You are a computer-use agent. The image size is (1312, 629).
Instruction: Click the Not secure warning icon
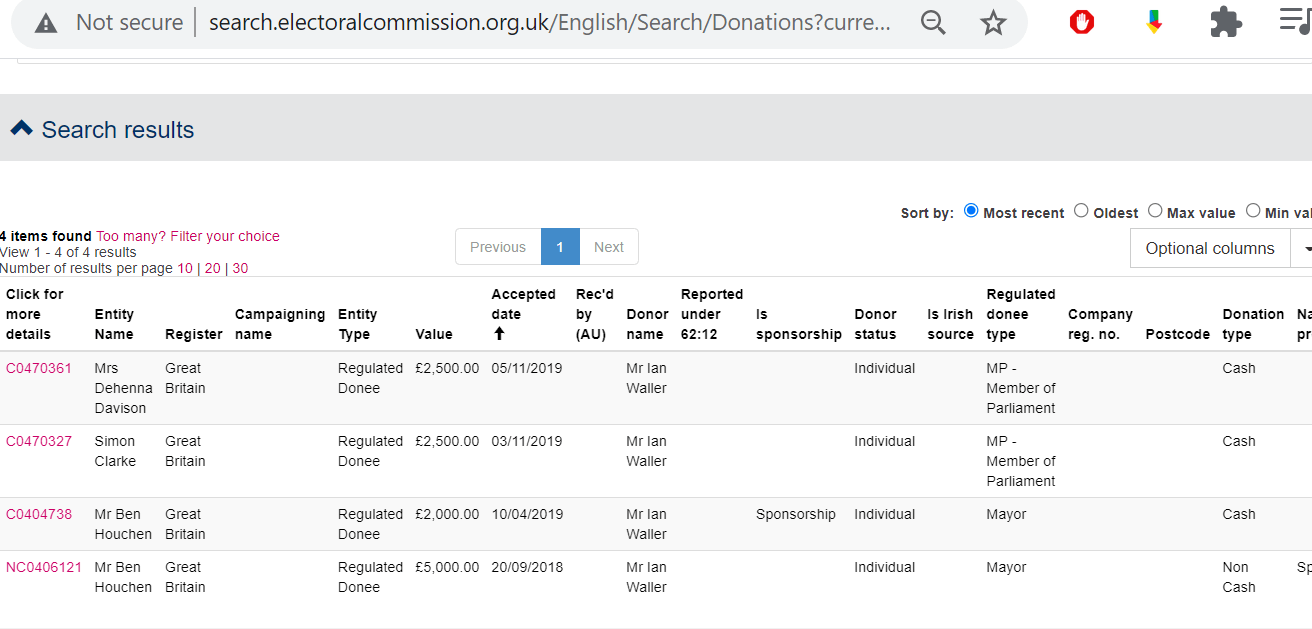[x=46, y=23]
